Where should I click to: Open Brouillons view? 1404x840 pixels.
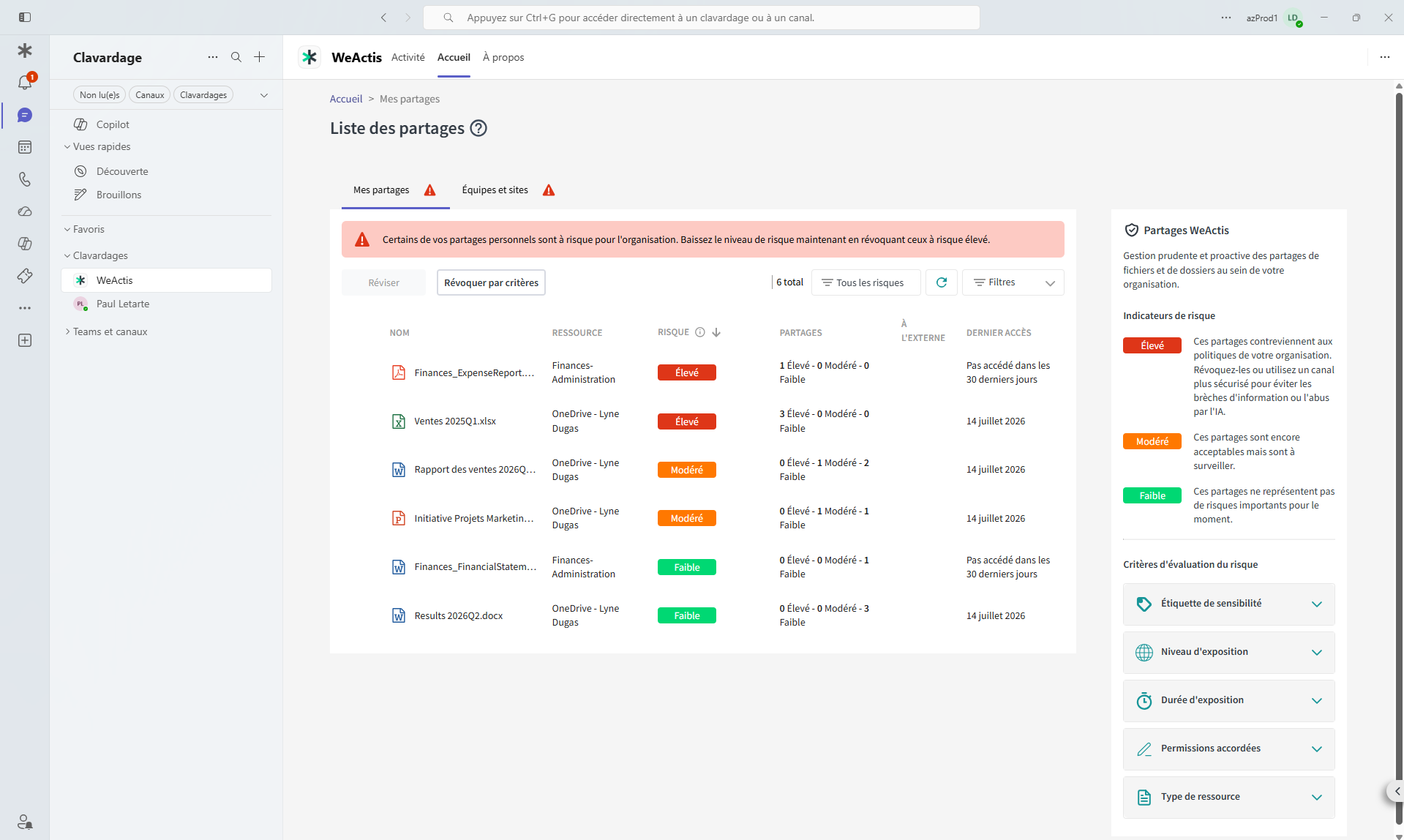(x=167, y=195)
